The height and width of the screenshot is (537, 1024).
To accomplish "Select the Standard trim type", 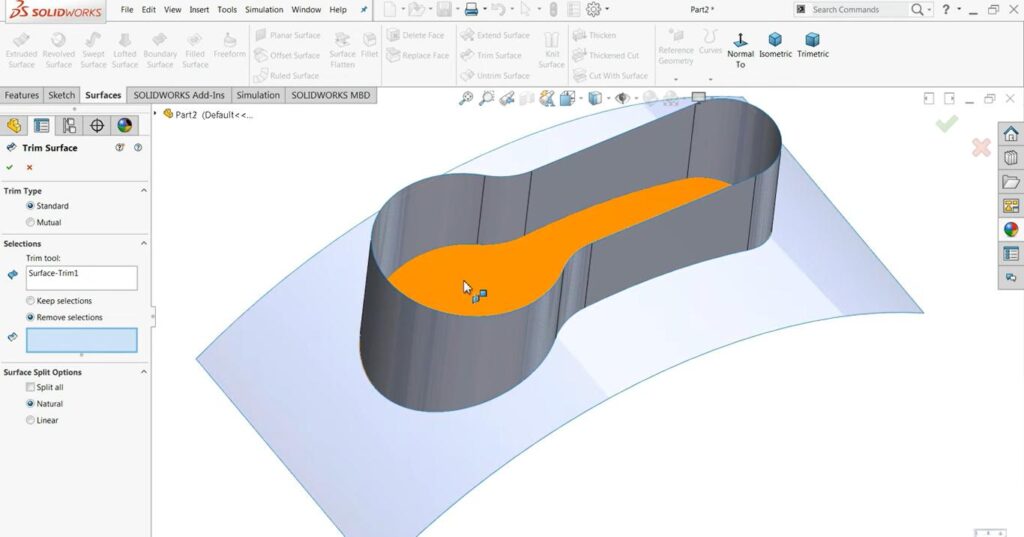I will 30,206.
